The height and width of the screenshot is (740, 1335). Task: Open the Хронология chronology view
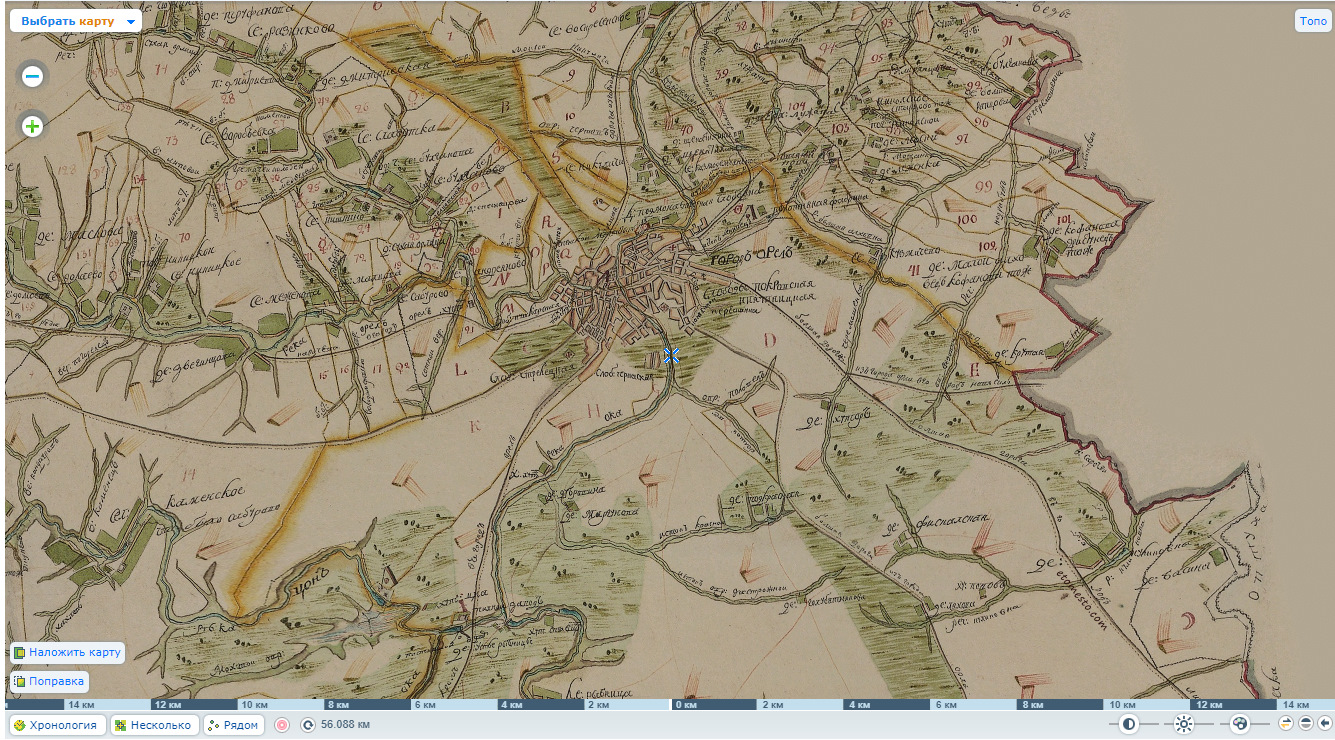[x=56, y=725]
